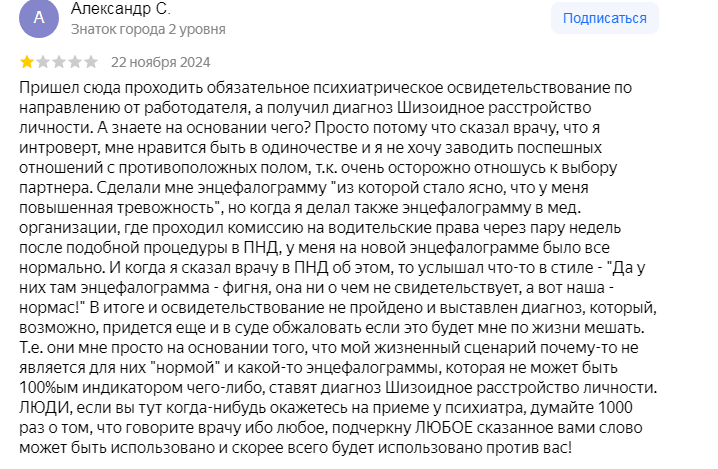Screen dimensions: 718x469
Task: Click the second gray rating star
Action: [x=43, y=62]
